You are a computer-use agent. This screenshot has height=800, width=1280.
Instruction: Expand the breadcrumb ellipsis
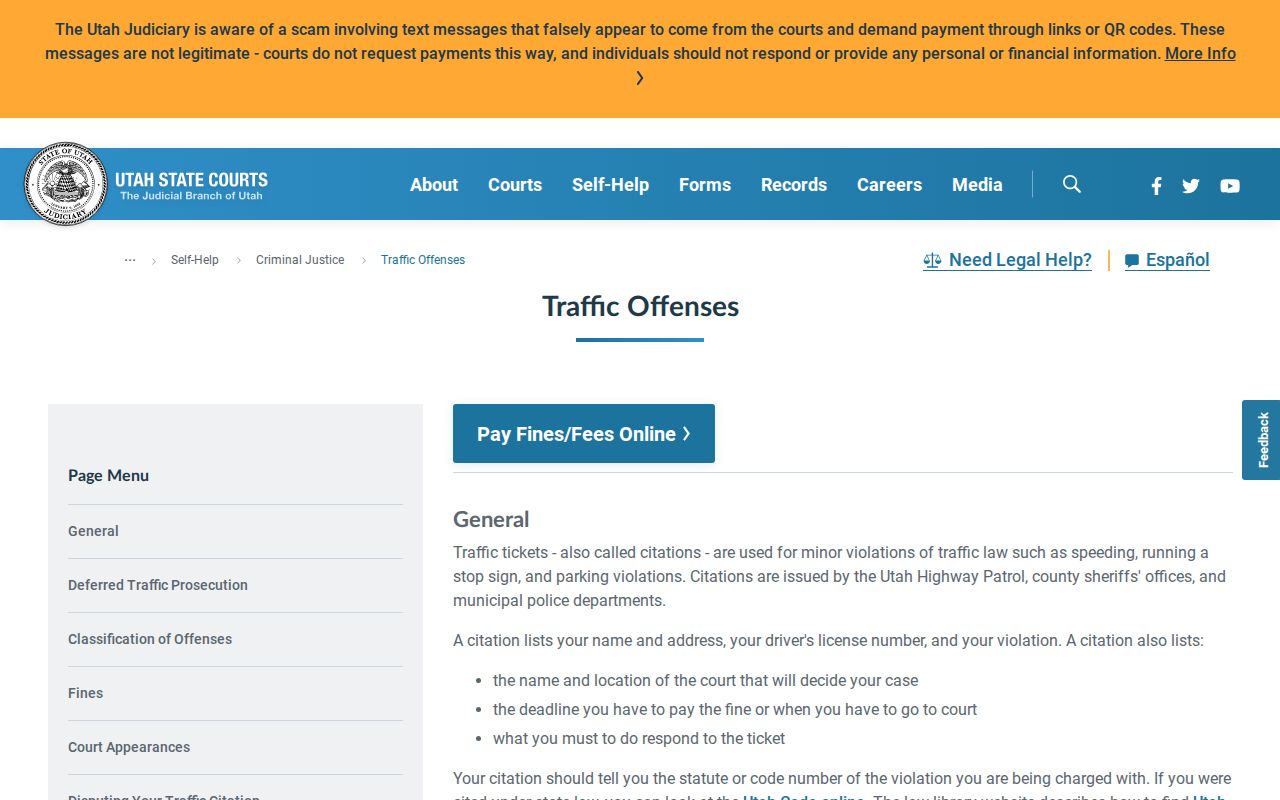[130, 260]
